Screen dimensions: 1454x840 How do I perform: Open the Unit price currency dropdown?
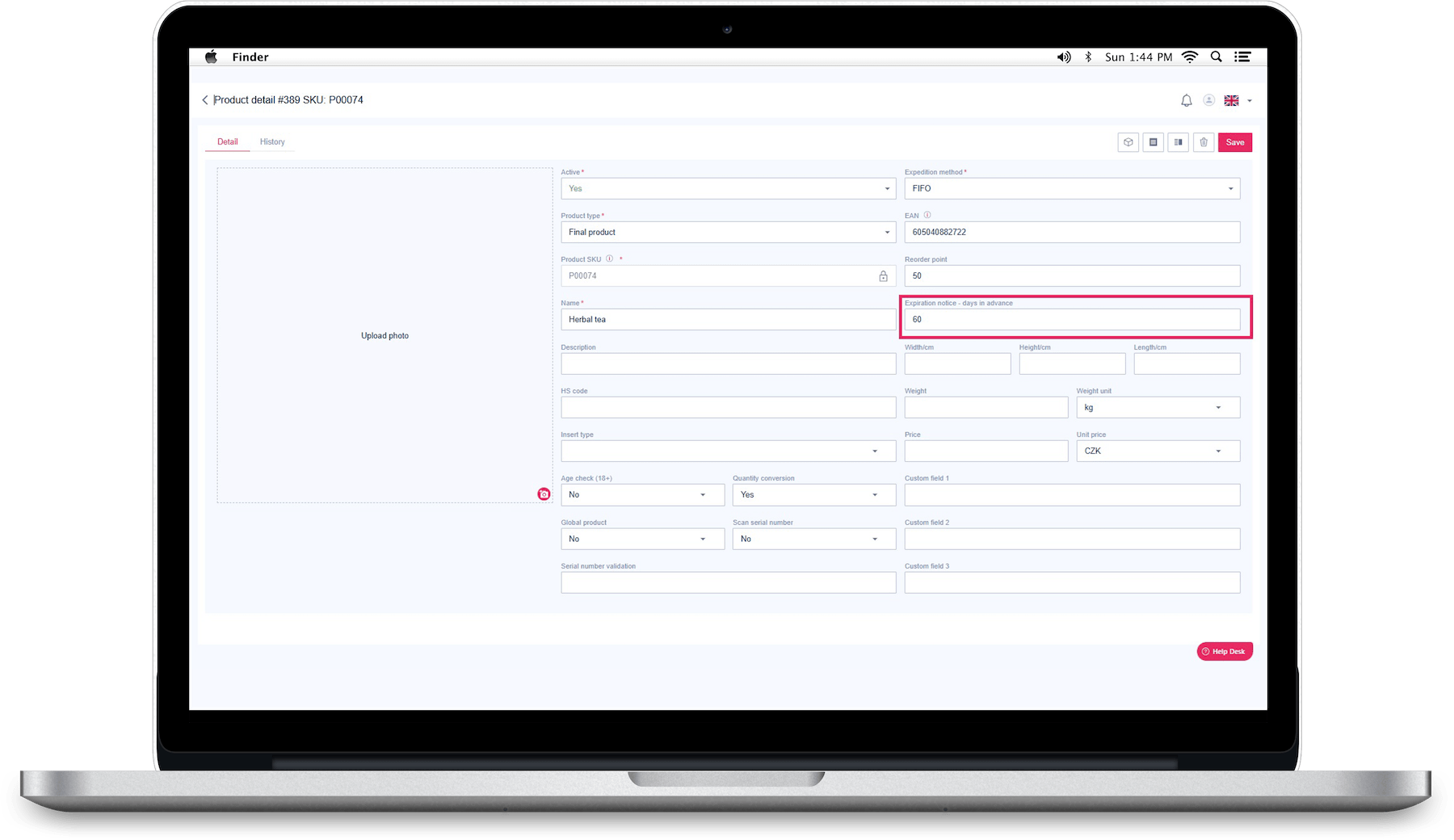[x=1158, y=451]
